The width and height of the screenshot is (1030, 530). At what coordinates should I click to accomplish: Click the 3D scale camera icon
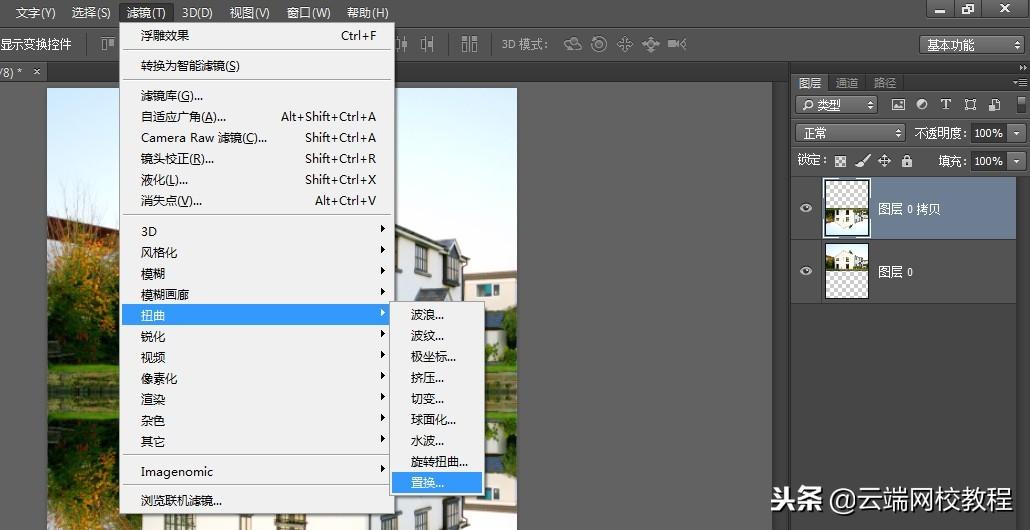coord(677,44)
